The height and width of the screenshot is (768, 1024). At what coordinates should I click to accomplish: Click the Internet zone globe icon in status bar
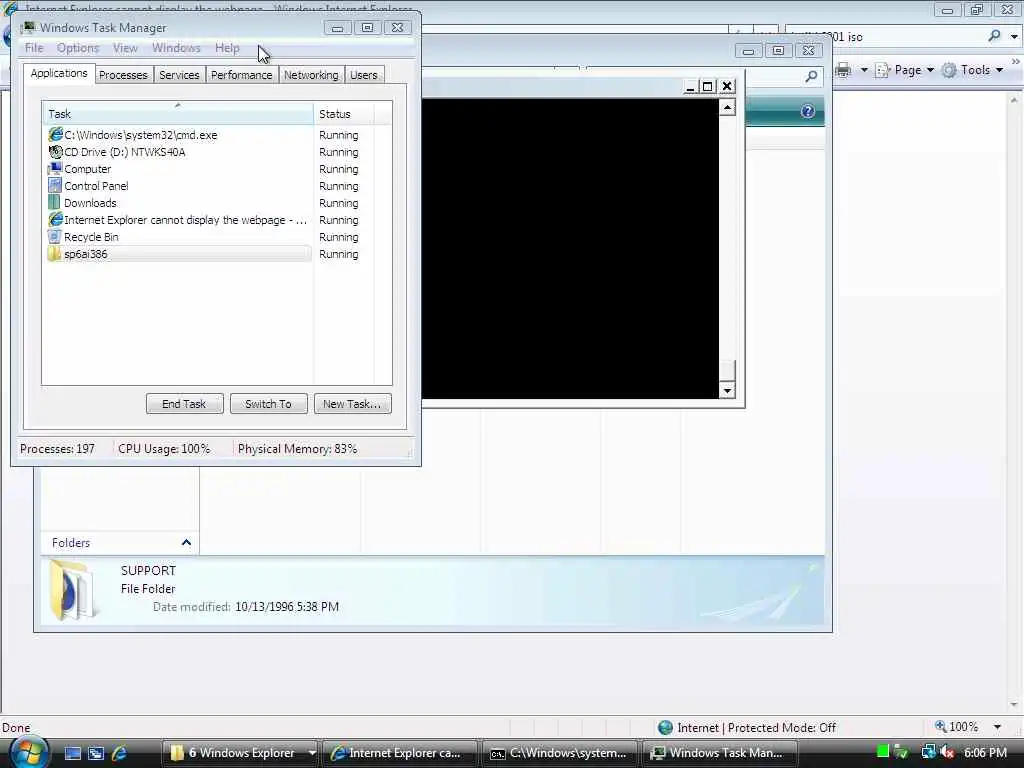(x=665, y=728)
